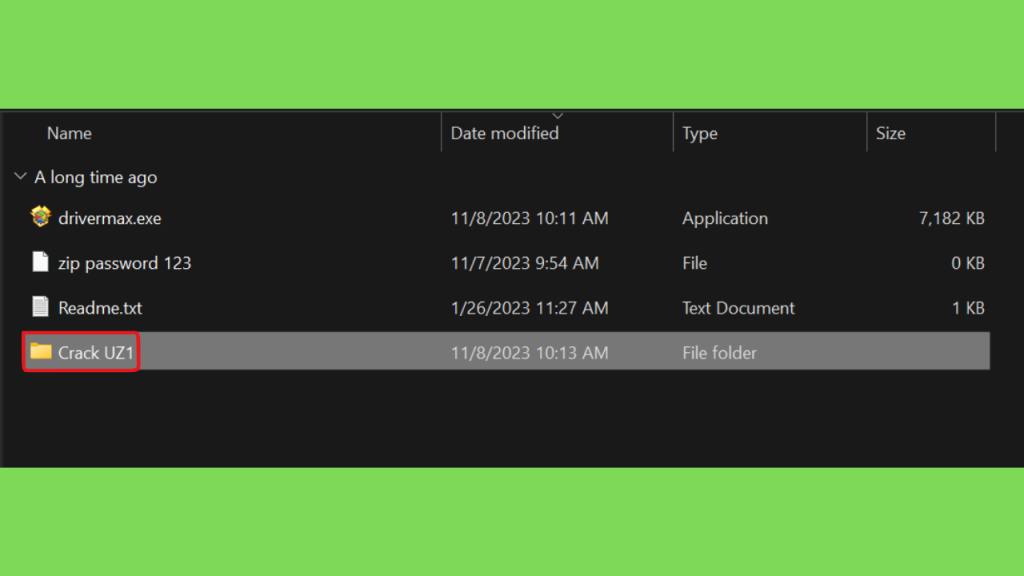Viewport: 1024px width, 576px height.
Task: Select the zip password 123 file icon
Action: click(40, 262)
